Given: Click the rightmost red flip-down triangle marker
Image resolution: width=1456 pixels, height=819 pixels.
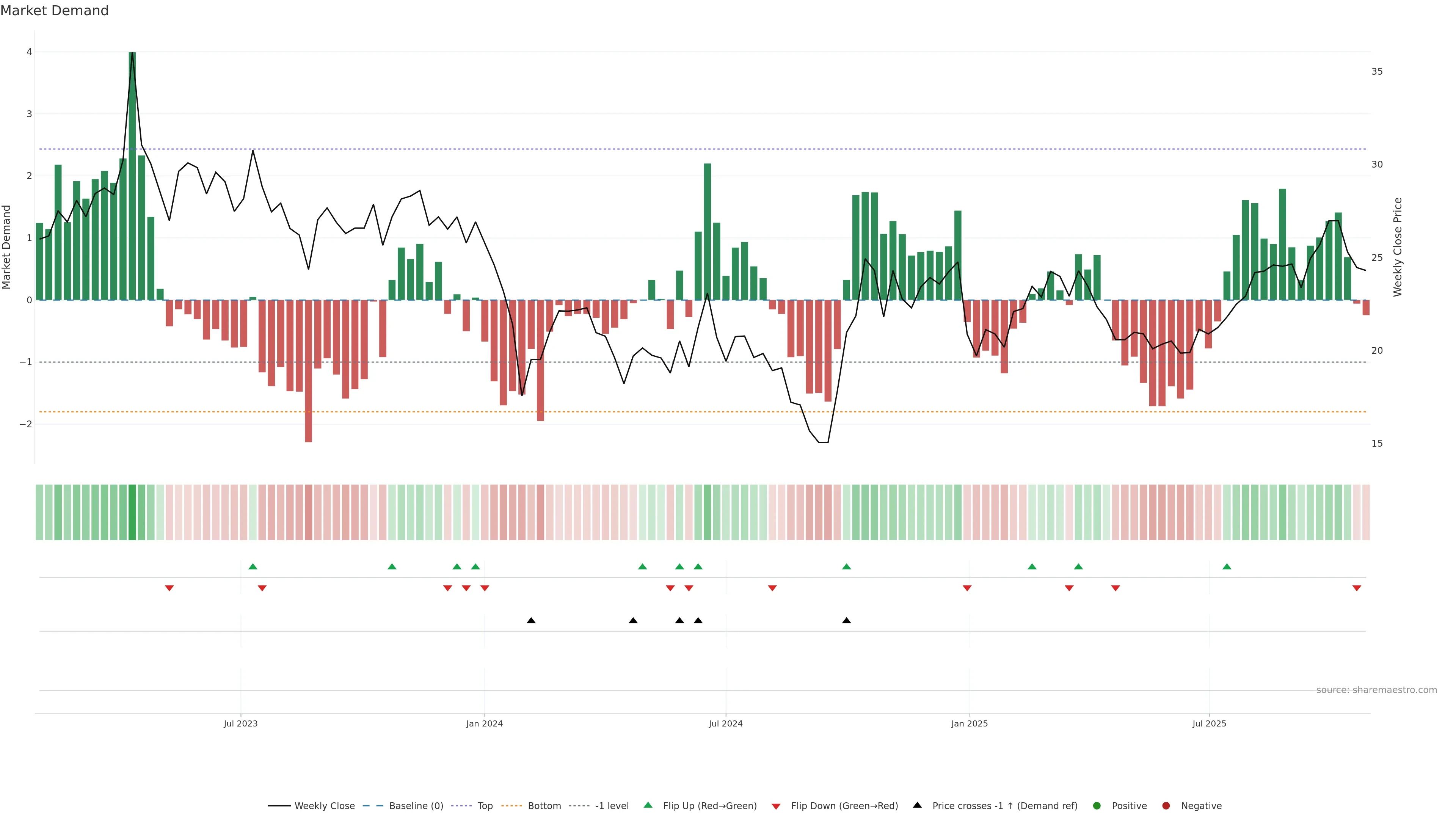Looking at the screenshot, I should pyautogui.click(x=1357, y=588).
